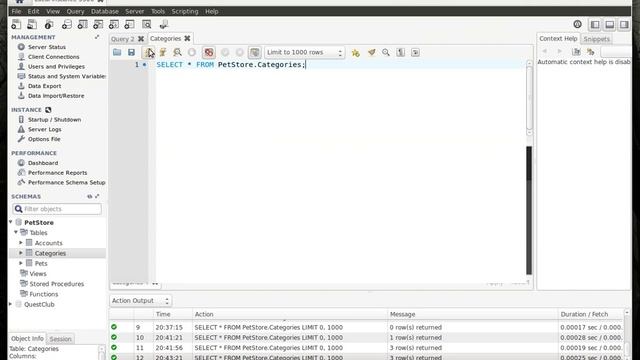The width and height of the screenshot is (640, 360).
Task: Collapse the Tables node under PetStore
Action: click(16, 232)
